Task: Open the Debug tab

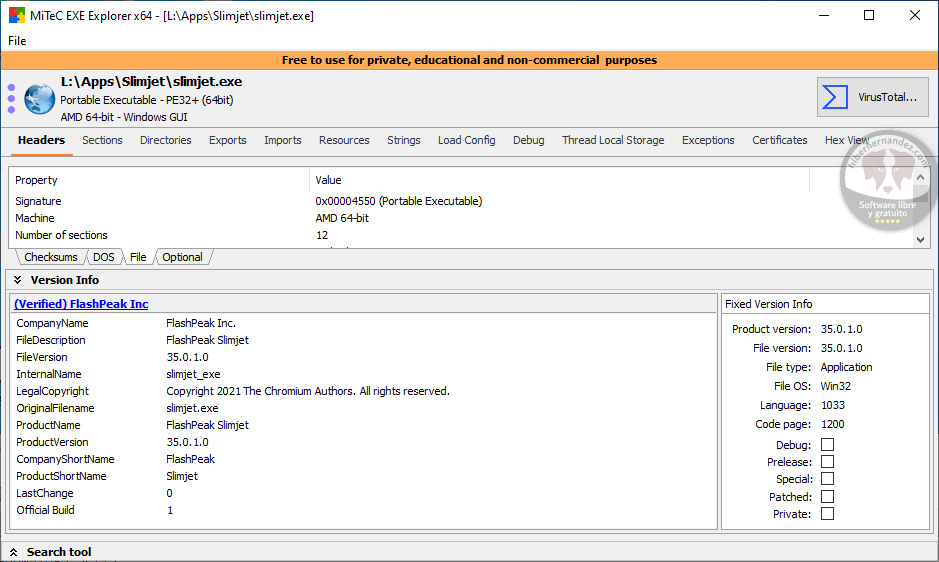Action: (529, 140)
